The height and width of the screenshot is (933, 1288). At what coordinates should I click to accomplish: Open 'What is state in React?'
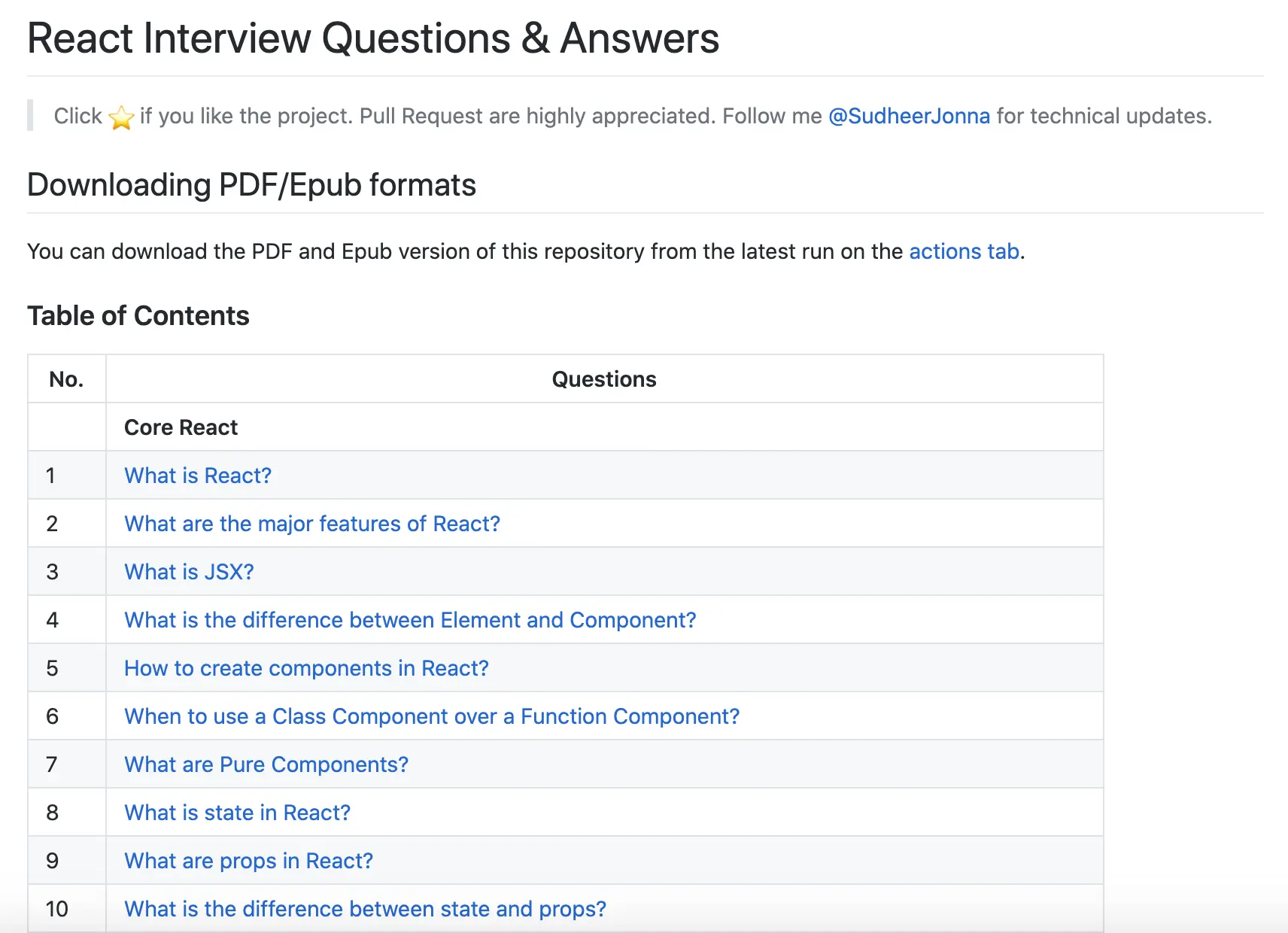point(237,813)
